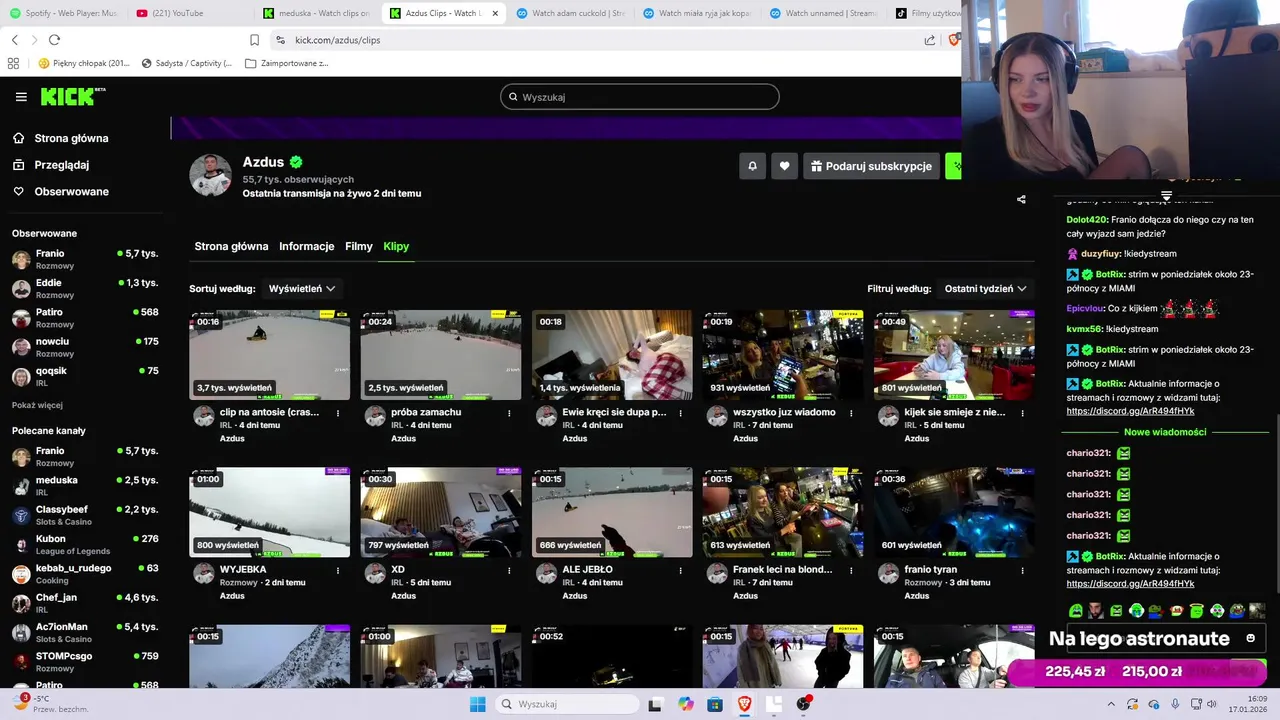This screenshot has height=720, width=1280.
Task: Open meduska in recommended channels
Action: 84,485
